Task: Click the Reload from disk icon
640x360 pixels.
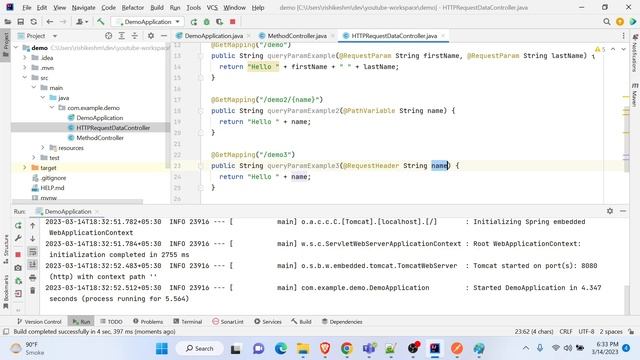Action: click(33, 22)
